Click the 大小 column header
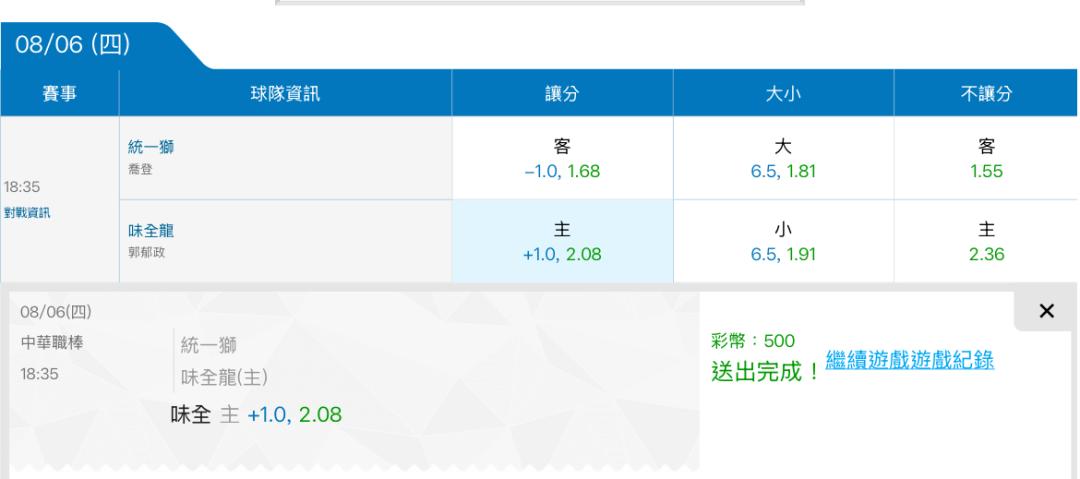The width and height of the screenshot is (1080, 479). pyautogui.click(x=783, y=93)
